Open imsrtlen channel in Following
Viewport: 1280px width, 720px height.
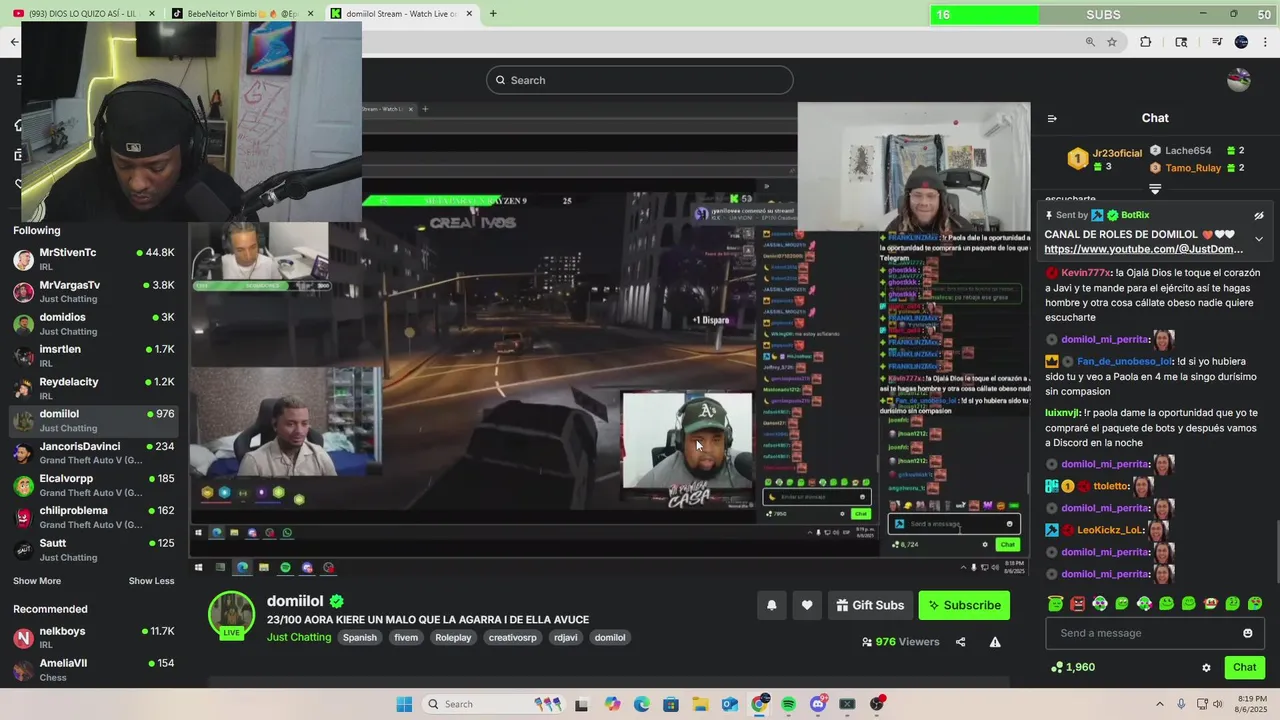pyautogui.click(x=93, y=356)
